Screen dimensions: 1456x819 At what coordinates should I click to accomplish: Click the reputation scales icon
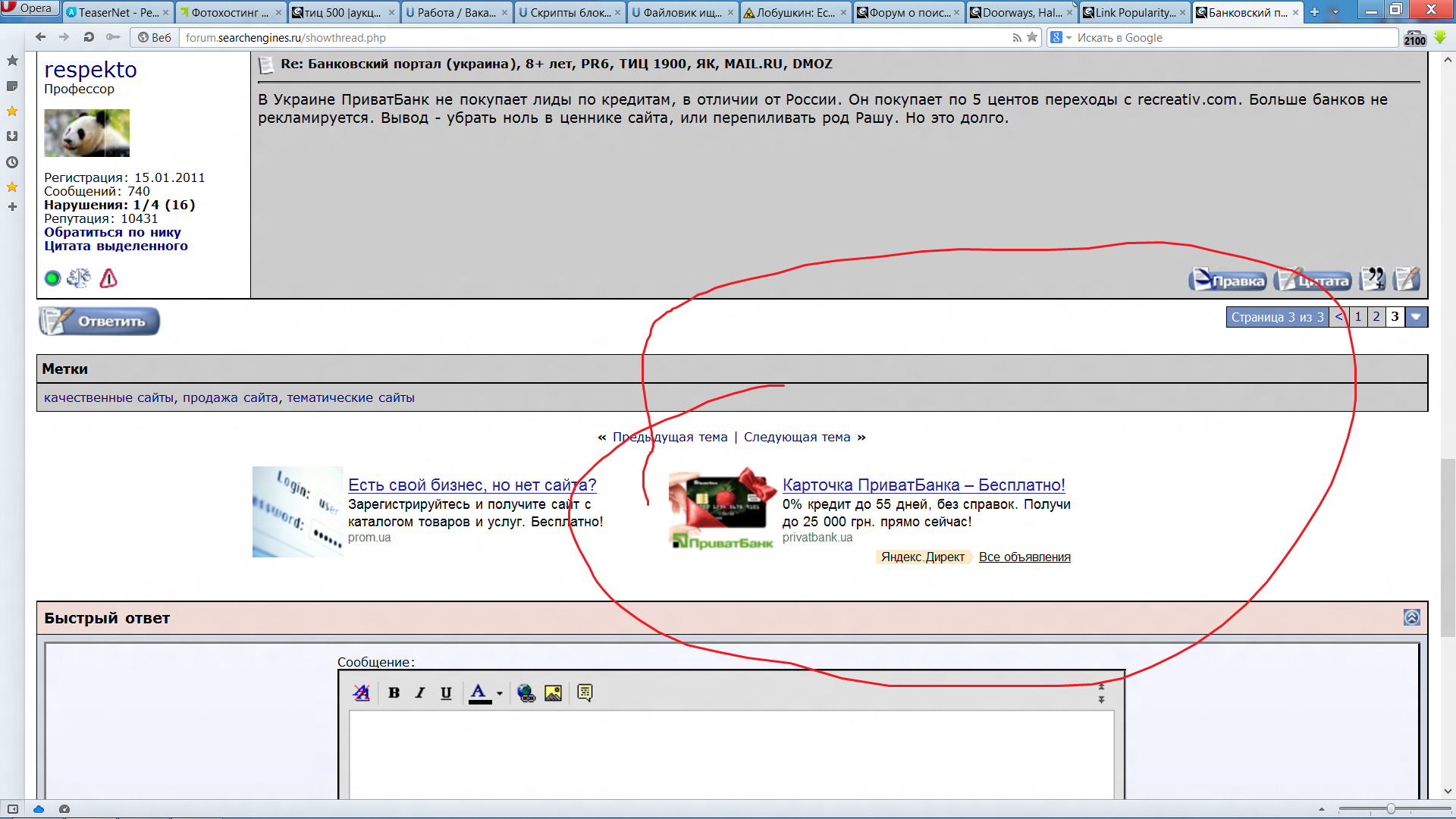tap(79, 278)
